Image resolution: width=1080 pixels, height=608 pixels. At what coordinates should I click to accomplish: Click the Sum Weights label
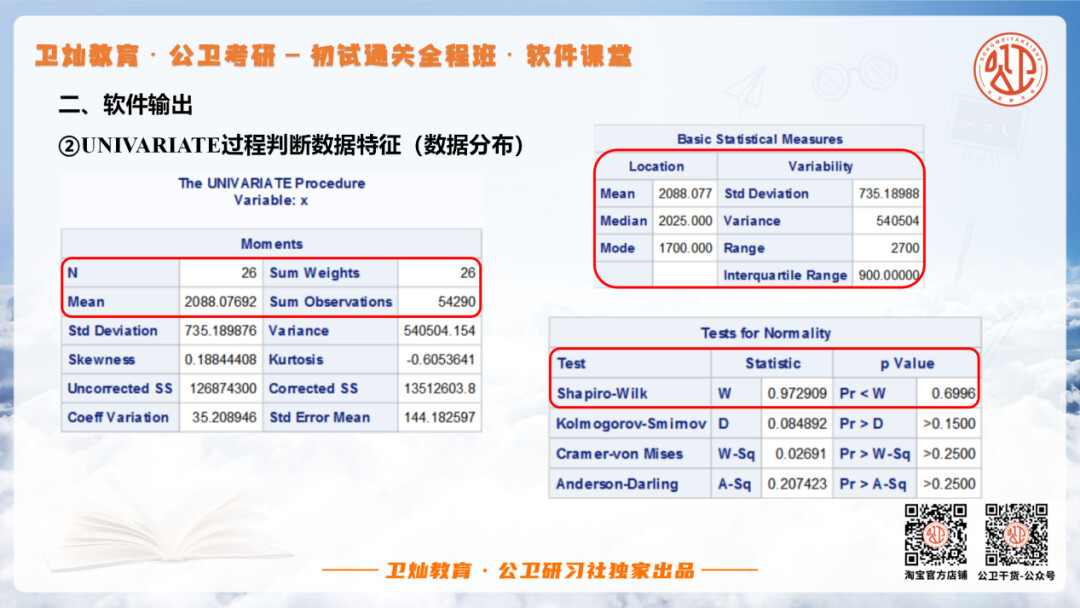coord(314,273)
